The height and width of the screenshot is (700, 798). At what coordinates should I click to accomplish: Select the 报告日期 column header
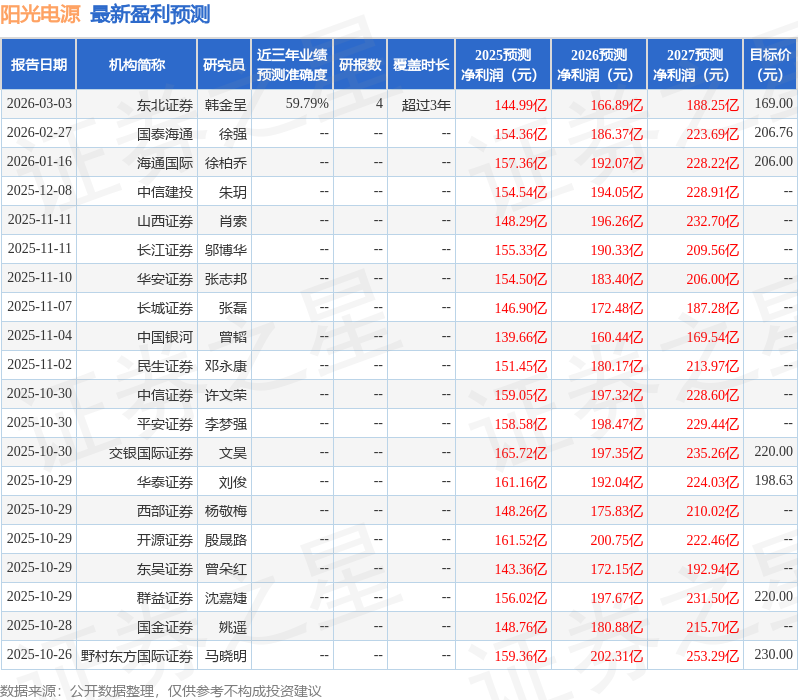click(x=39, y=65)
